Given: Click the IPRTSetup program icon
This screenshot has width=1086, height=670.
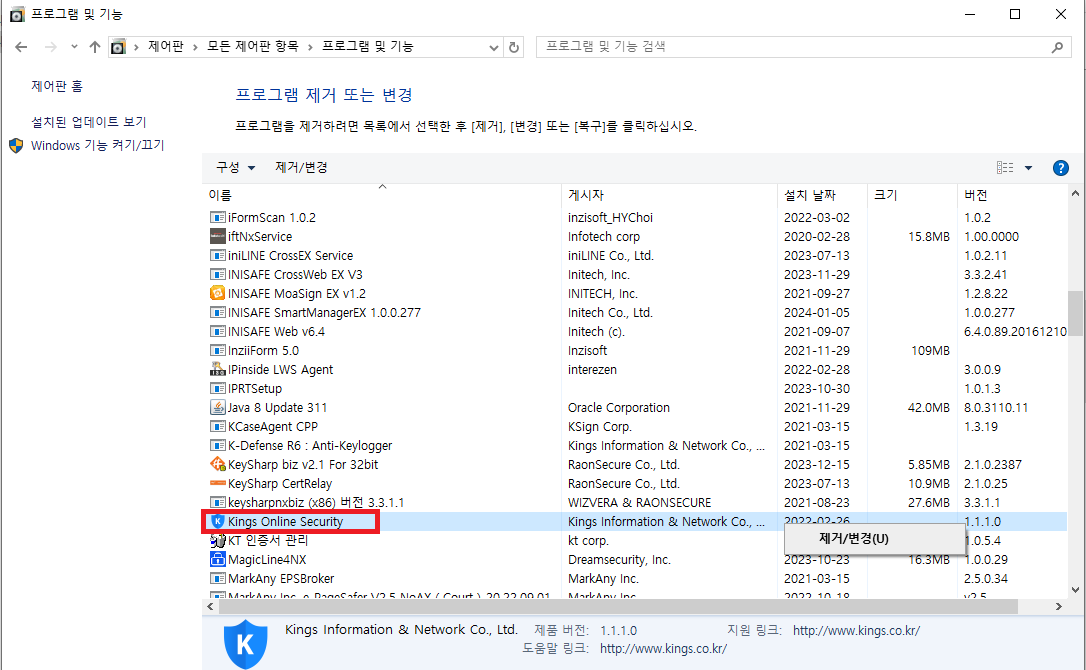Looking at the screenshot, I should click(x=217, y=389).
